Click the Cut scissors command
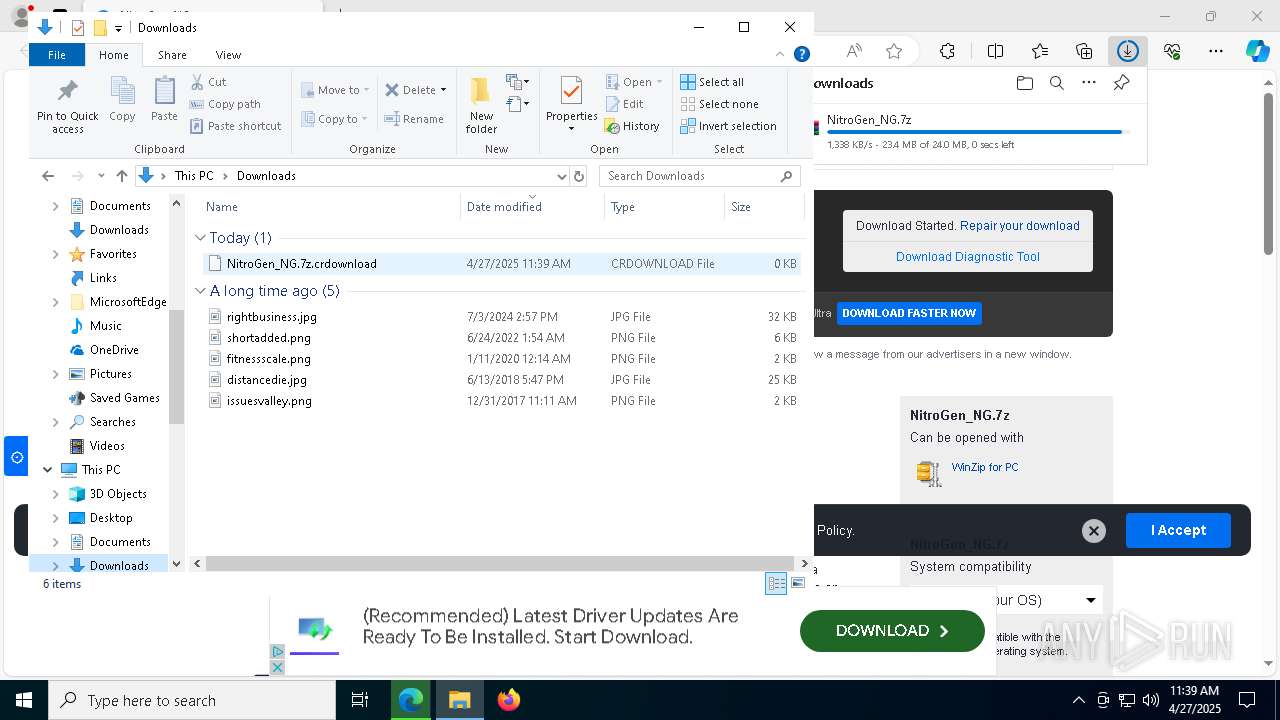1280x720 pixels. [209, 82]
